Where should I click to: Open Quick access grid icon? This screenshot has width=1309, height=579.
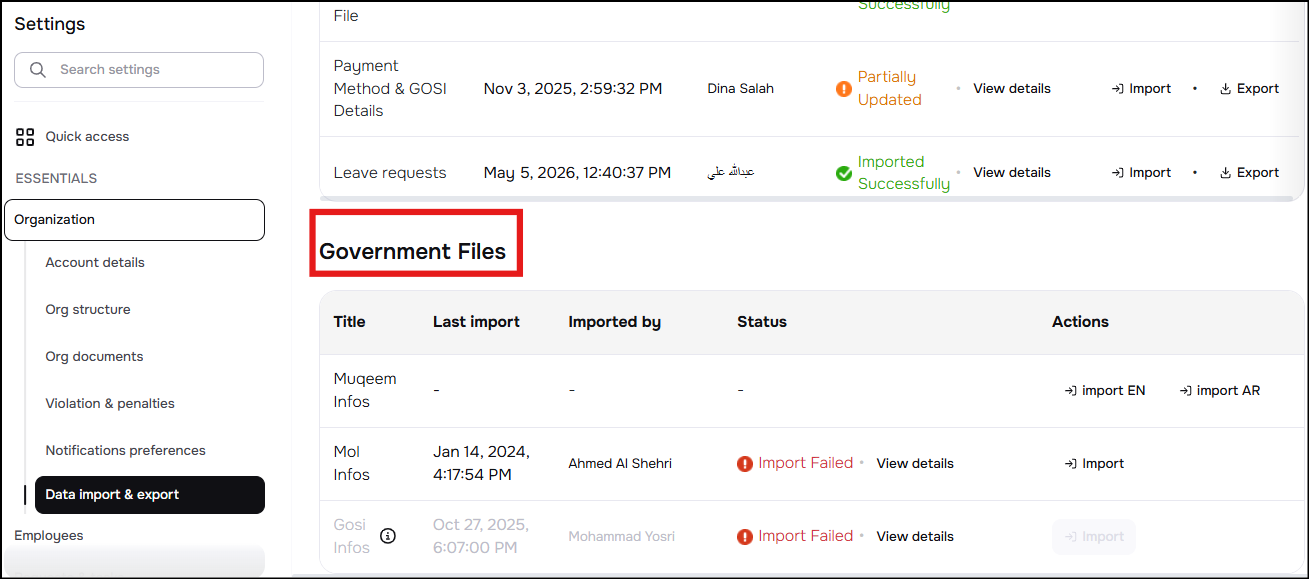click(x=25, y=137)
